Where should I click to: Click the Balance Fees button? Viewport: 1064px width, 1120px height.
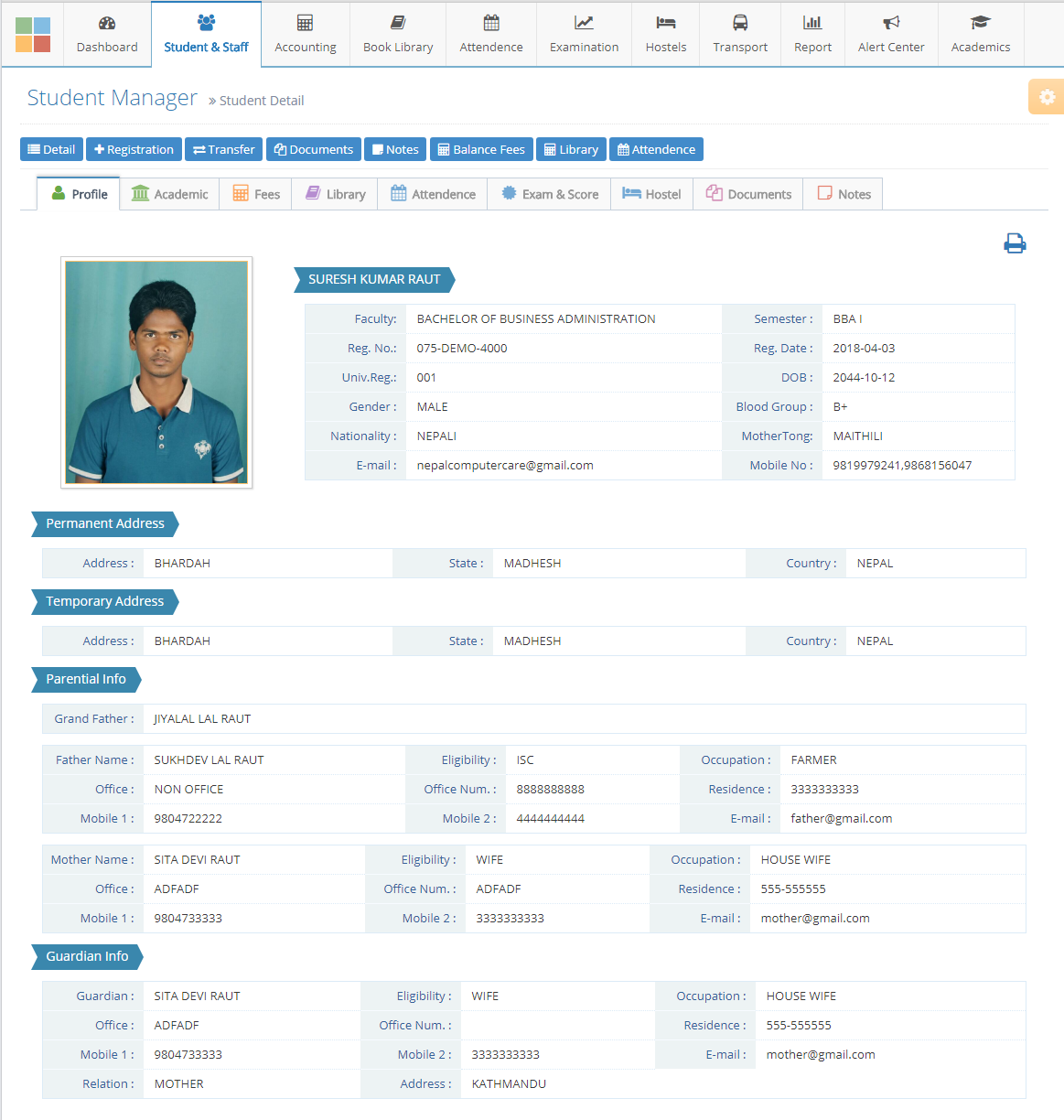[x=481, y=149]
